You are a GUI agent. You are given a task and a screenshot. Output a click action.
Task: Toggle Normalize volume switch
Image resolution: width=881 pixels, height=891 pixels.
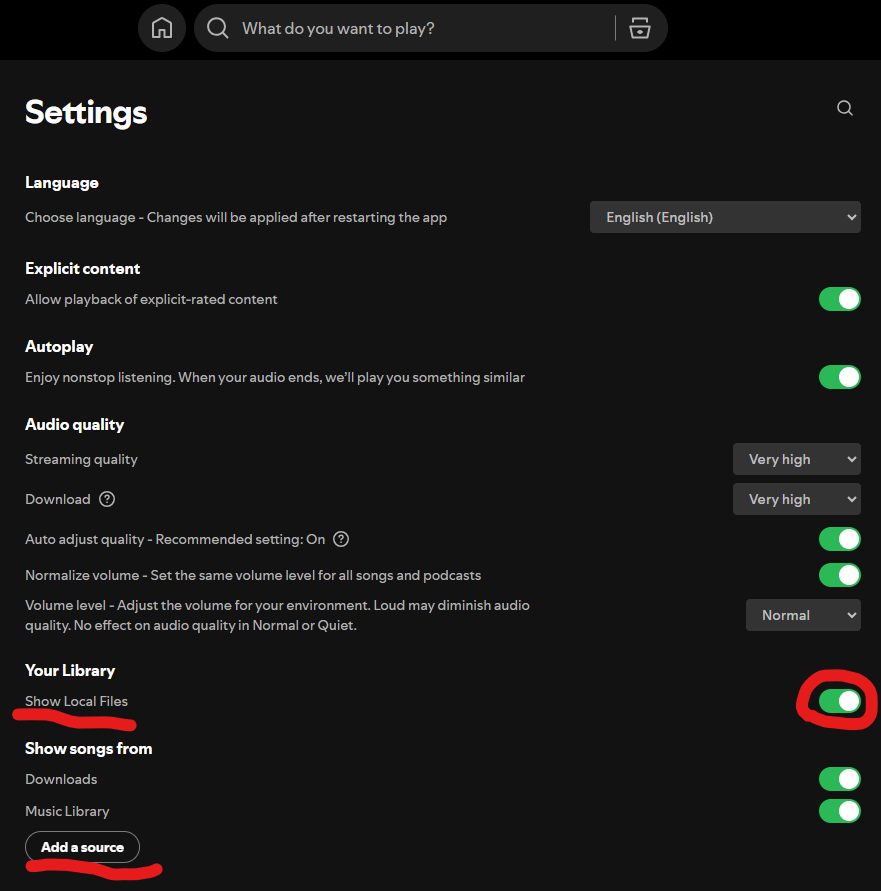tap(840, 574)
